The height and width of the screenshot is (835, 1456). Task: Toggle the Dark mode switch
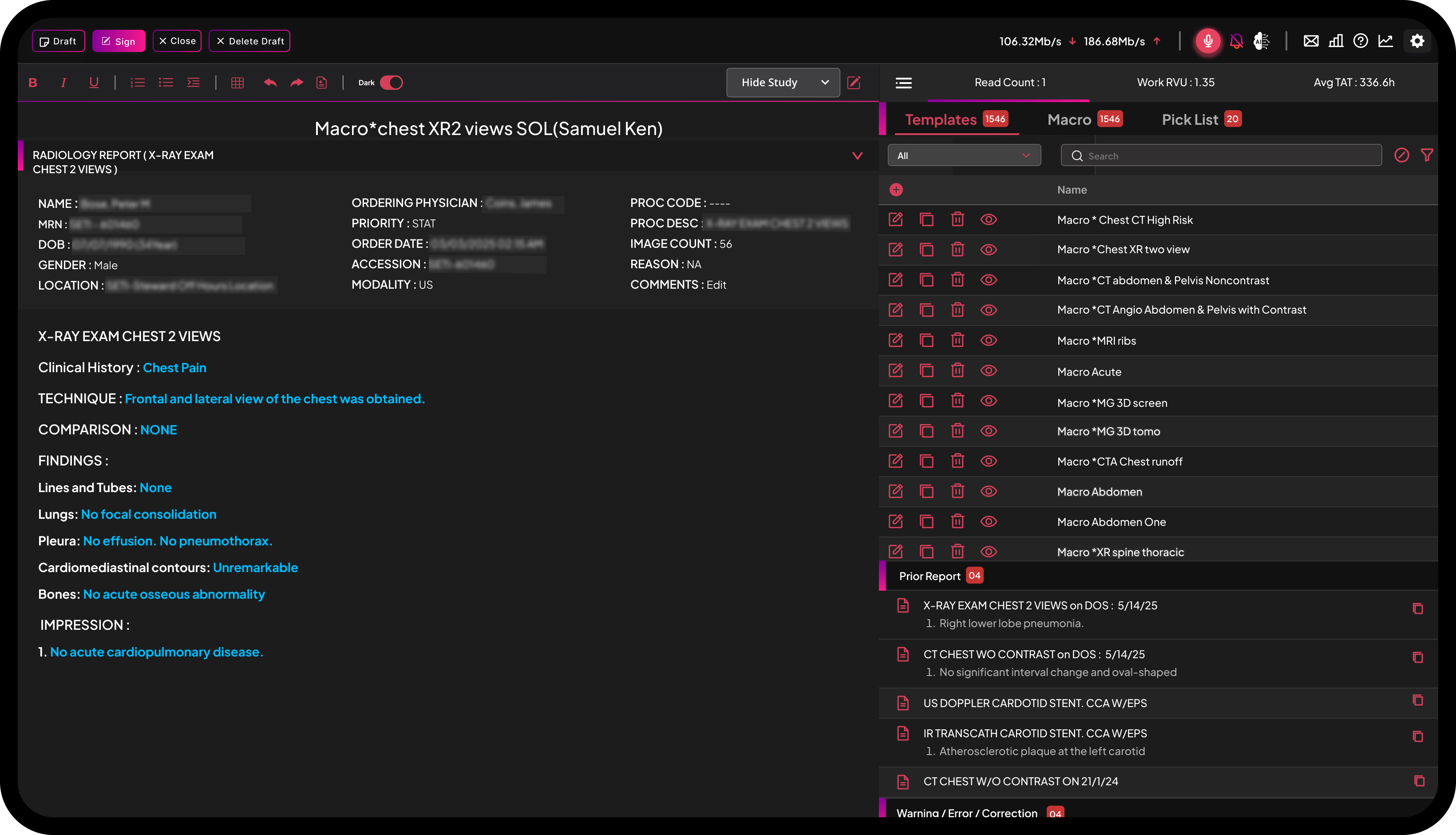point(392,83)
